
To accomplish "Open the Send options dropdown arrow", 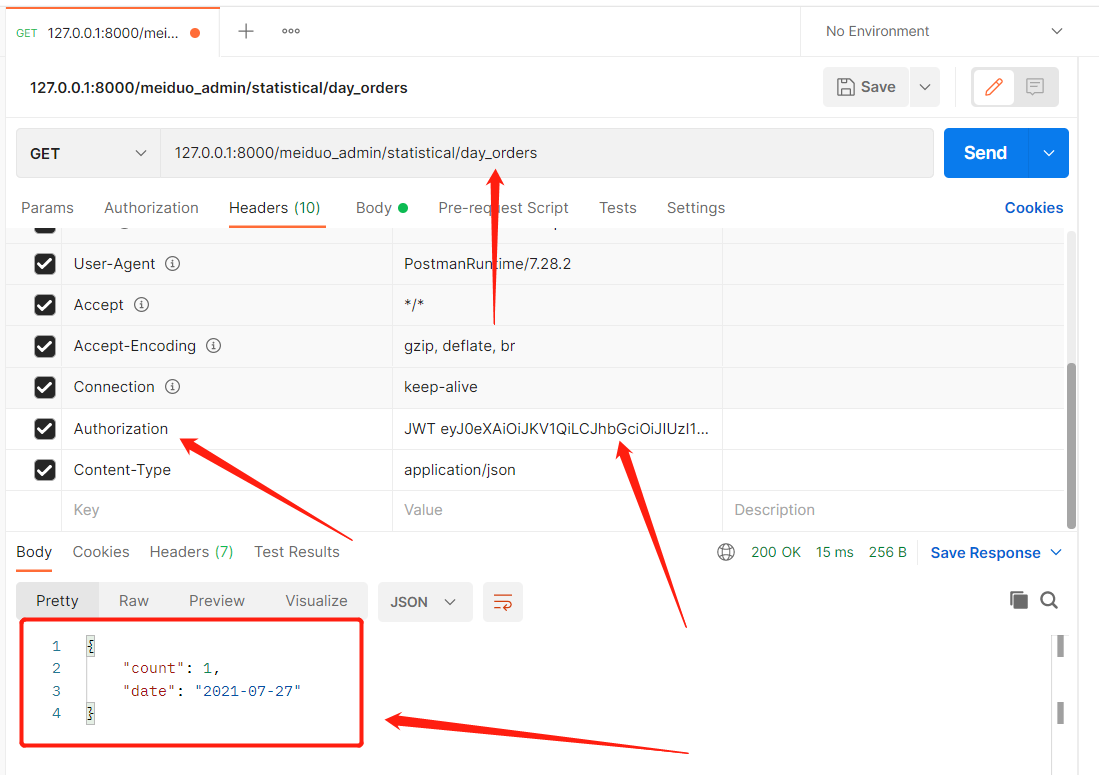I will click(x=1049, y=153).
